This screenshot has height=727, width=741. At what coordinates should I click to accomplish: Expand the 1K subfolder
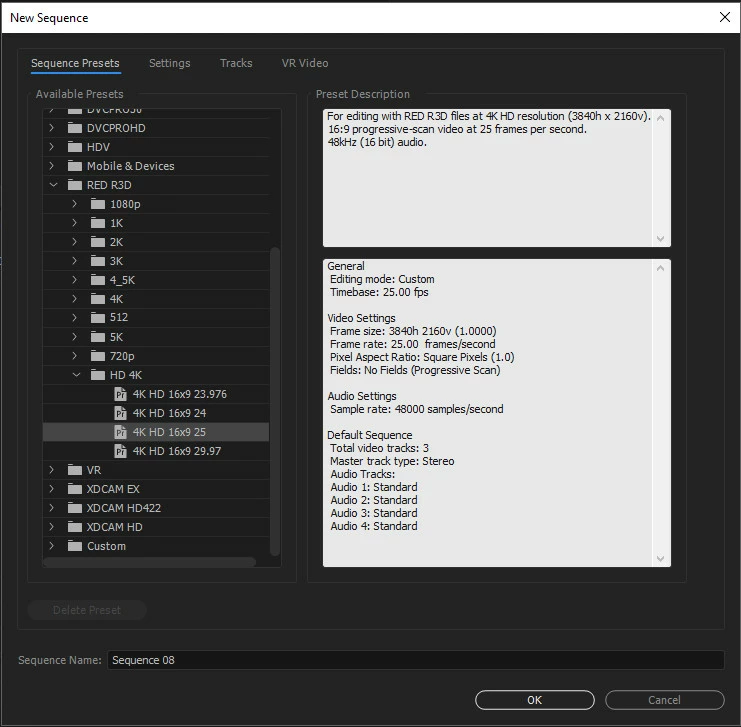click(x=75, y=223)
